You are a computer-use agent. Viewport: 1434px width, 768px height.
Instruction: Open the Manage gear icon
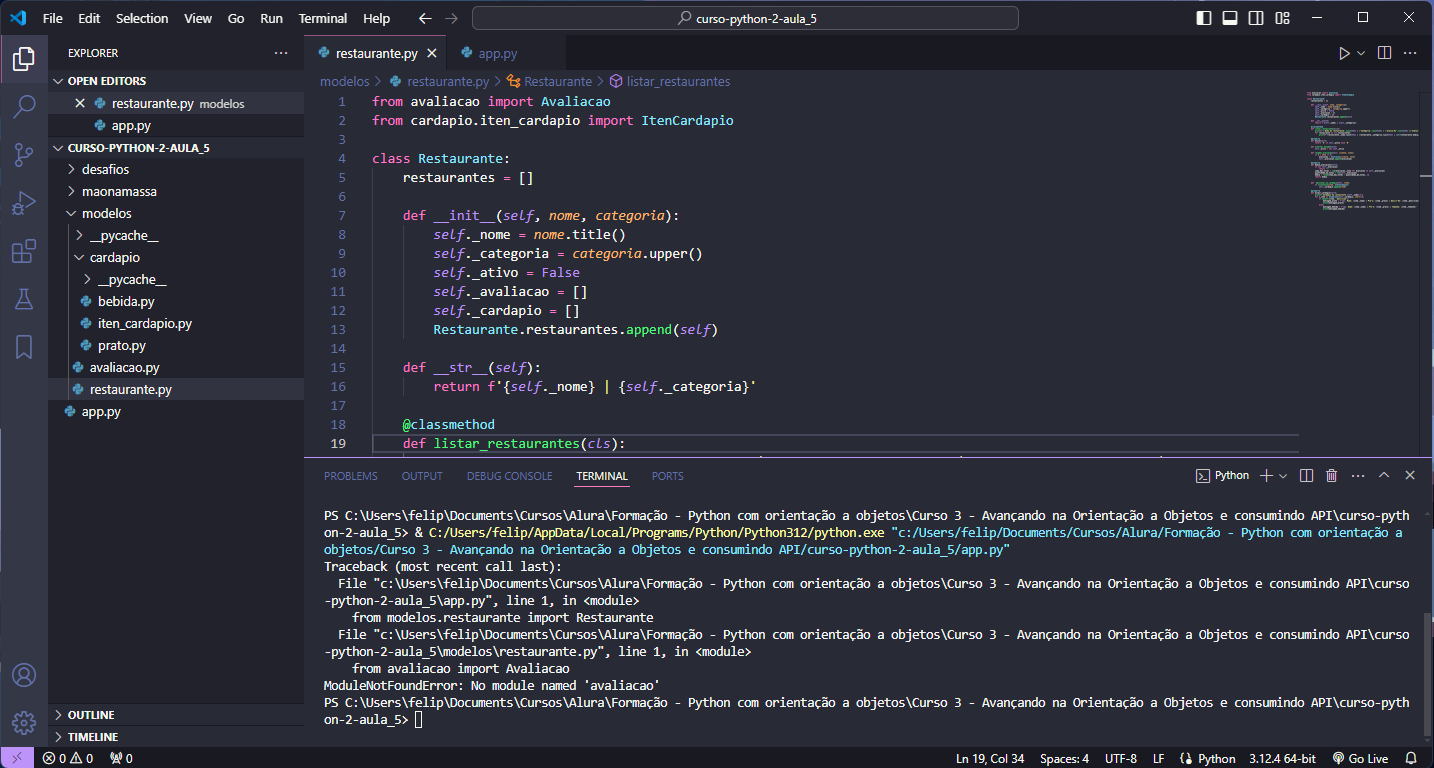(24, 722)
